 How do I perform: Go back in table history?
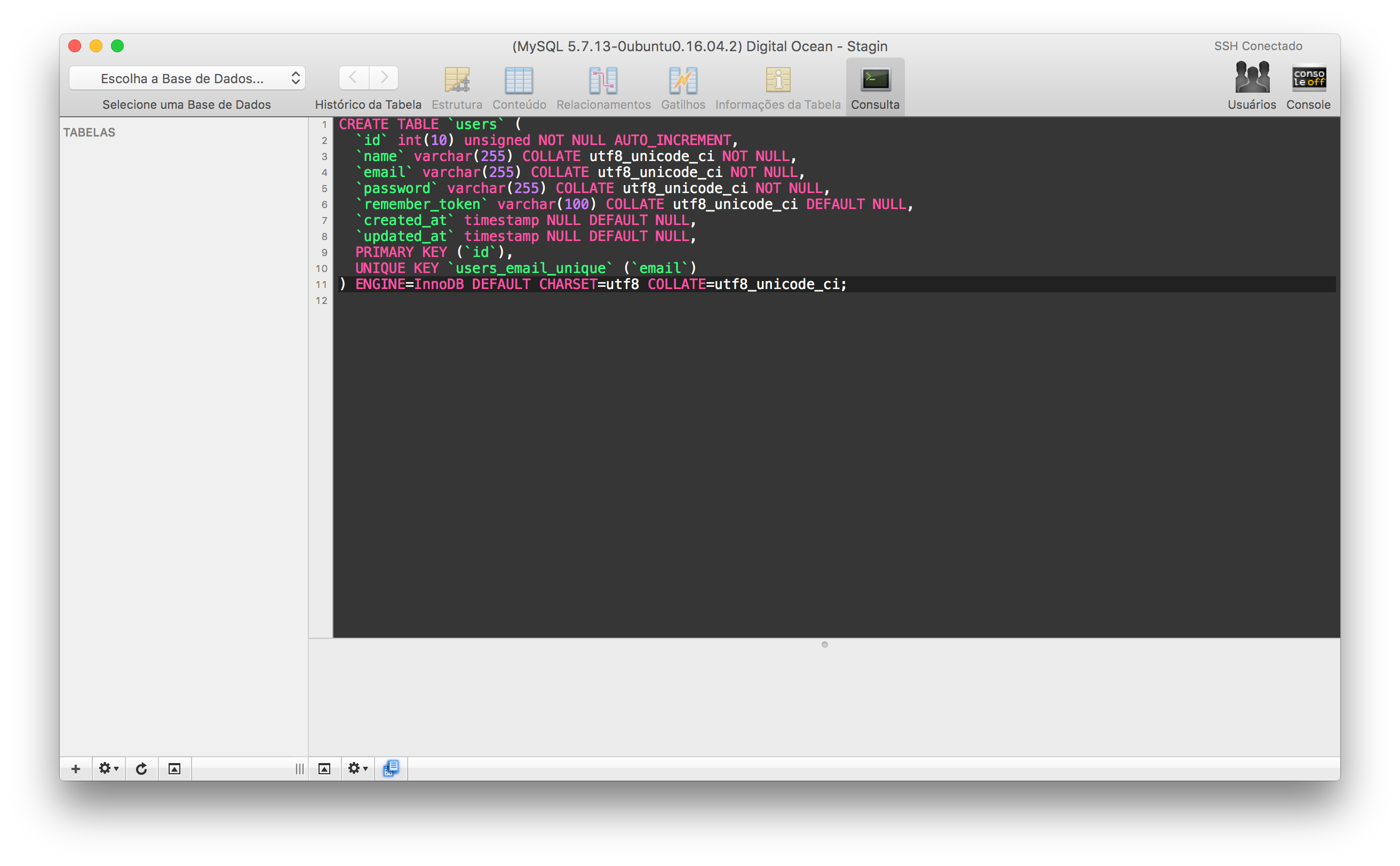[354, 77]
